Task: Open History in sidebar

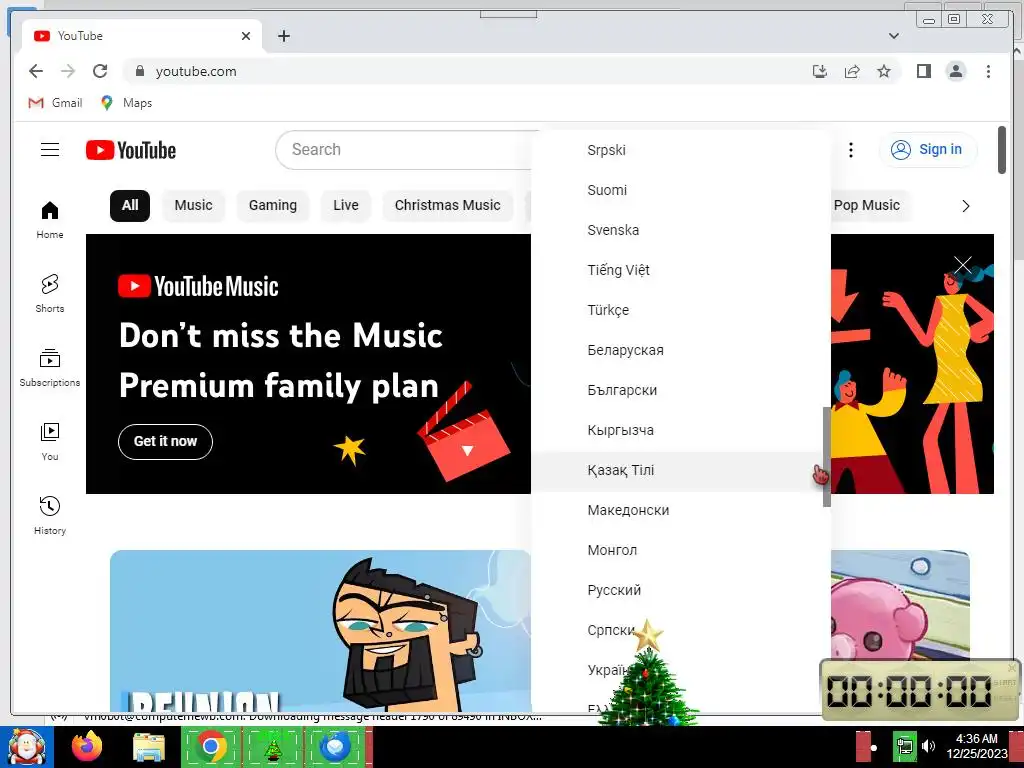Action: [x=50, y=516]
